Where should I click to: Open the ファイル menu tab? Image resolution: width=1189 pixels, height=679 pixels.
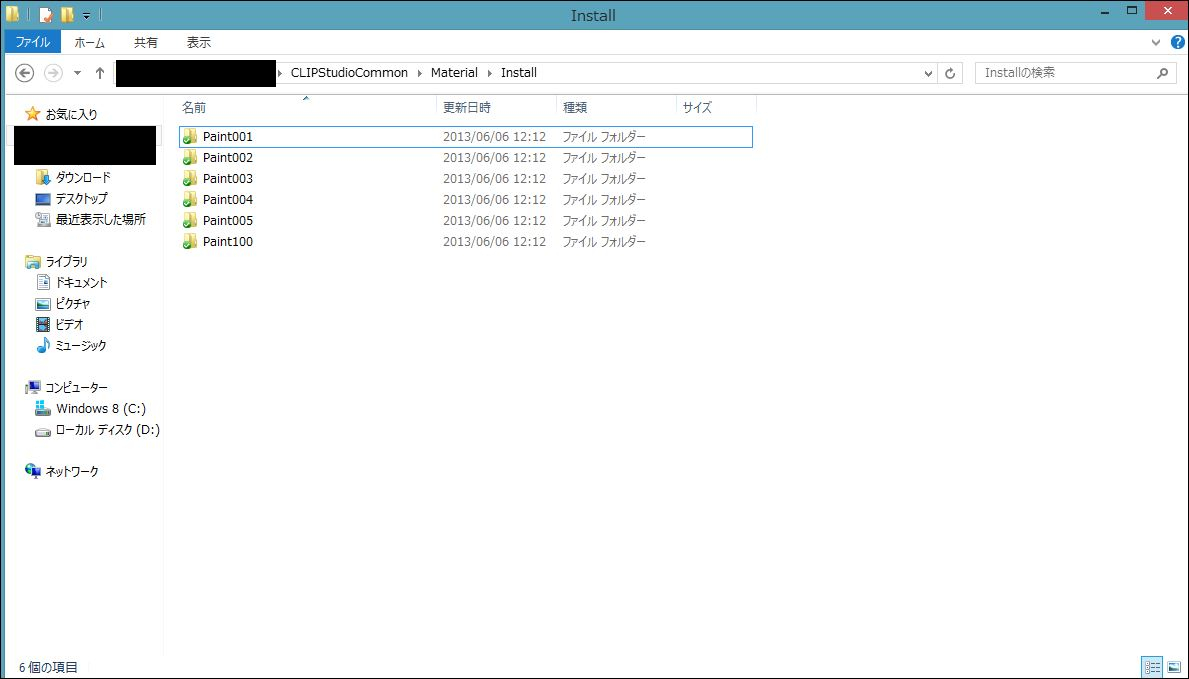point(33,42)
